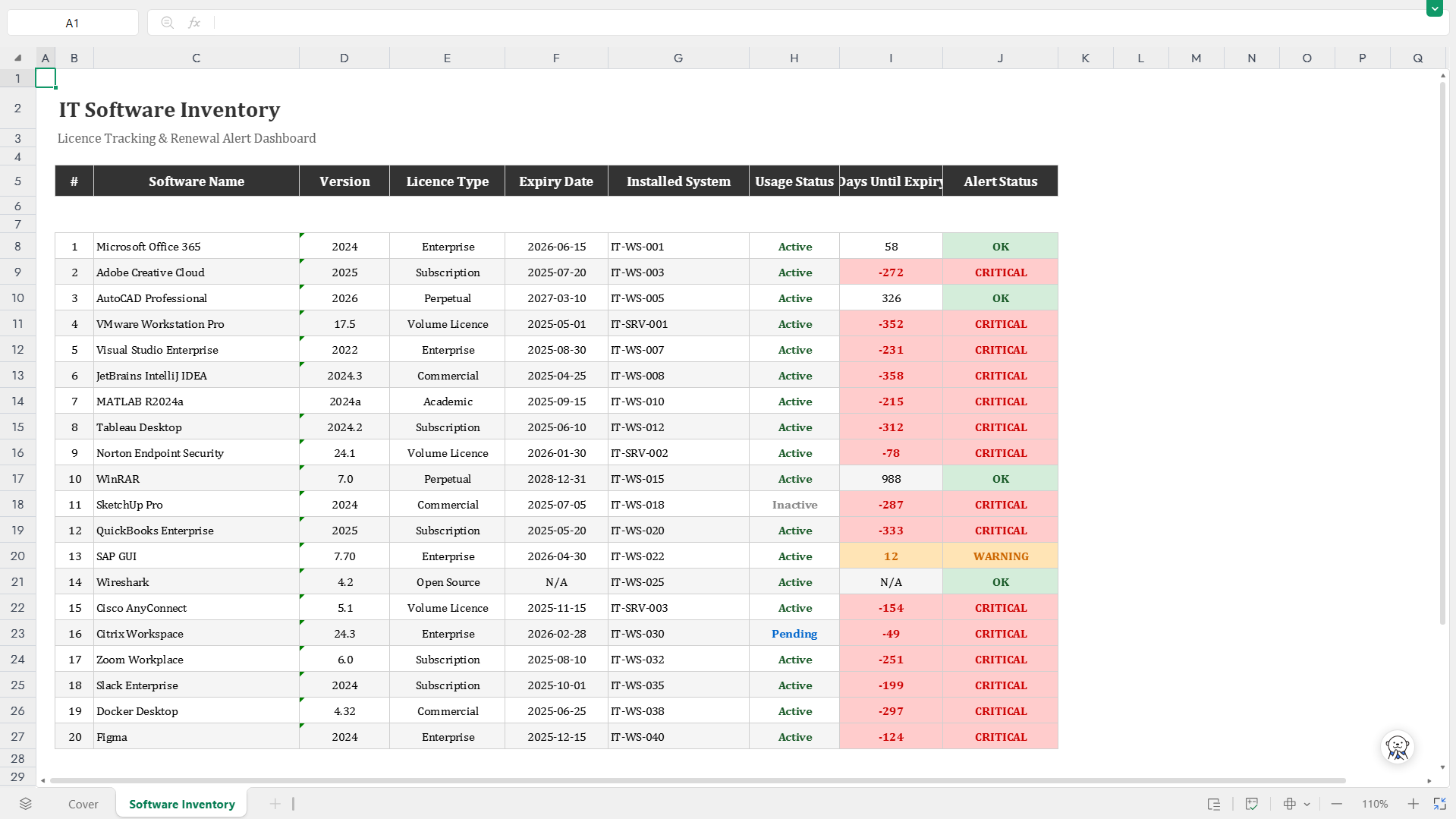Click the select-all corner triangle

[x=17, y=58]
